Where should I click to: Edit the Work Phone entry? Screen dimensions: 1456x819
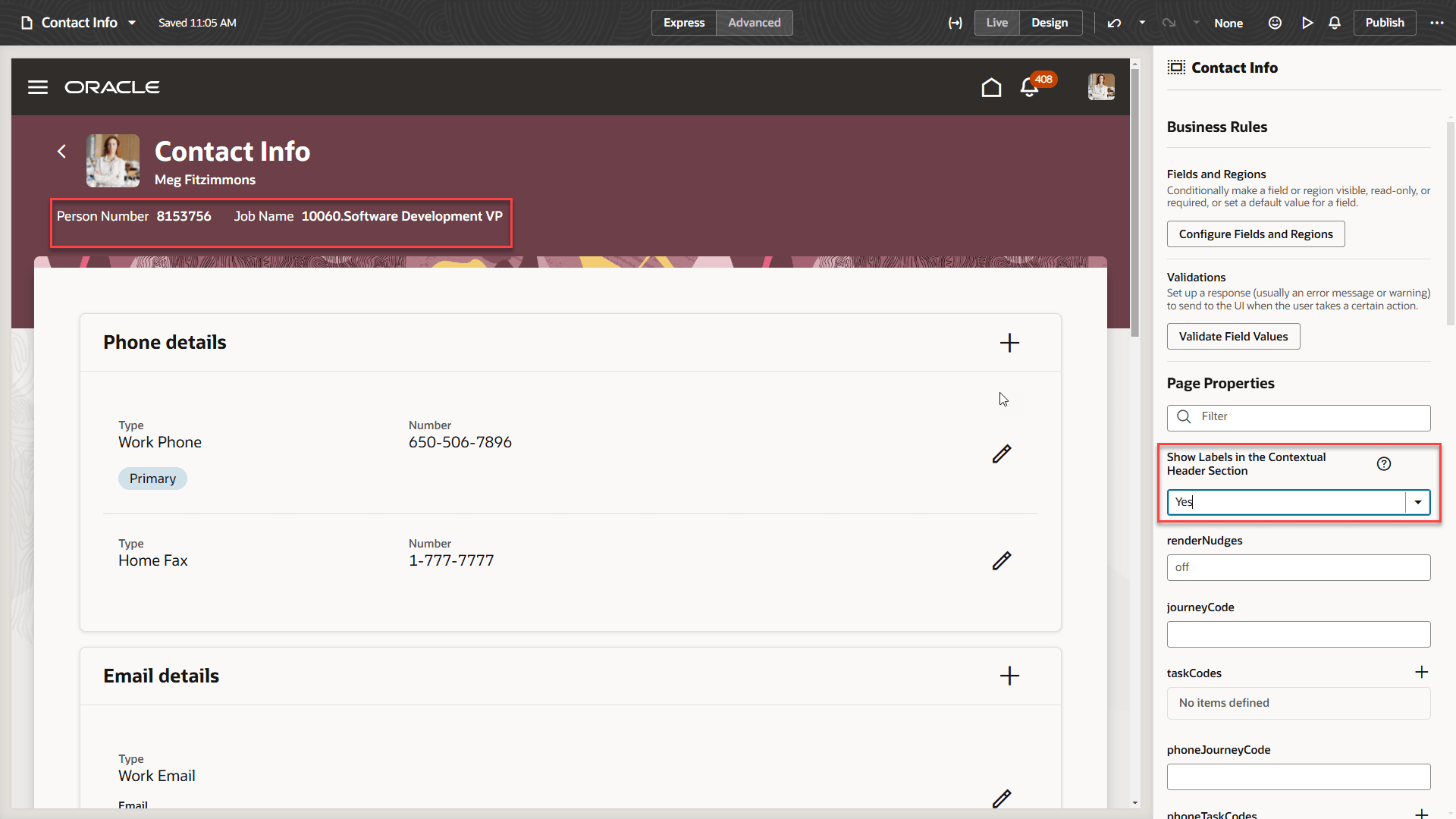click(x=1002, y=453)
